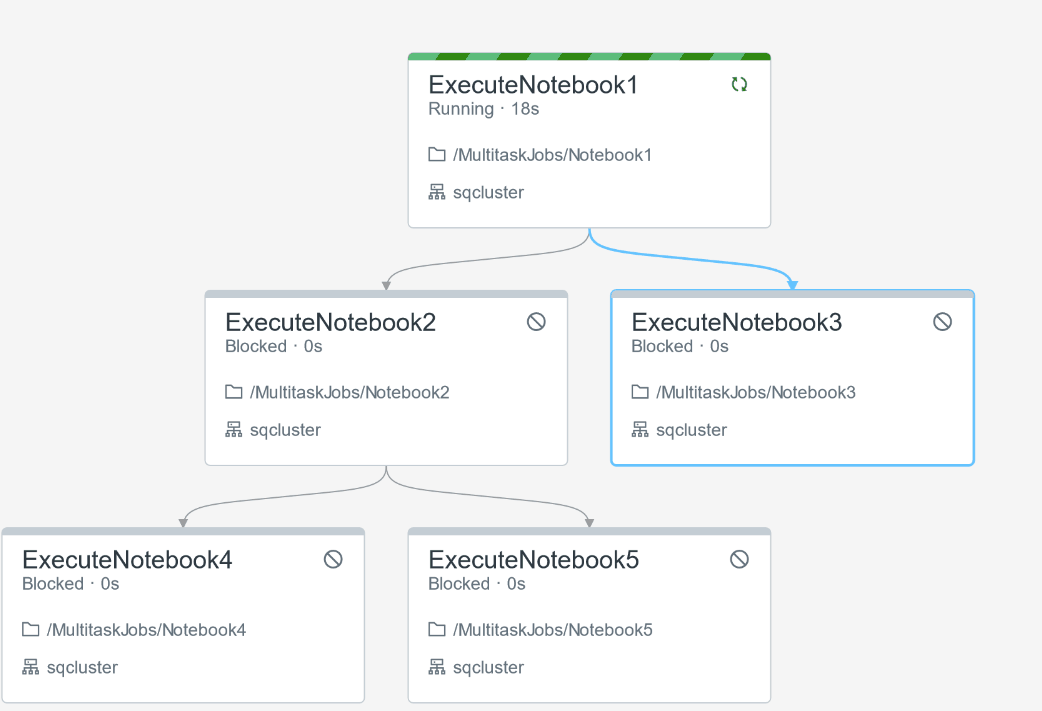Click the blocked status icon on ExecuteNotebook5

(739, 559)
